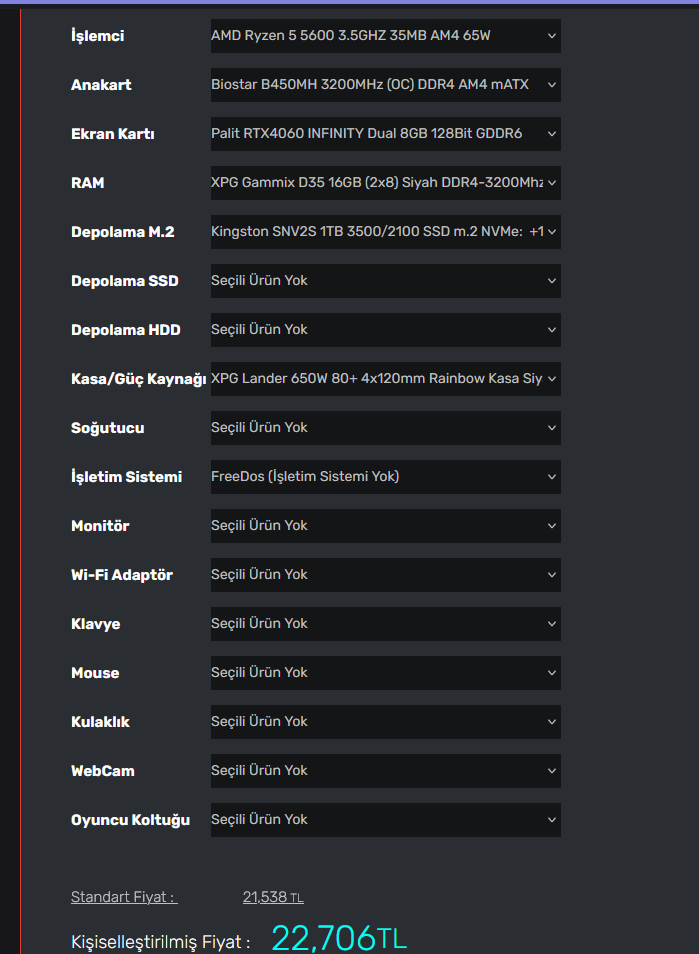Click the Standart Fiyat underlined label
This screenshot has width=699, height=954.
[x=124, y=897]
